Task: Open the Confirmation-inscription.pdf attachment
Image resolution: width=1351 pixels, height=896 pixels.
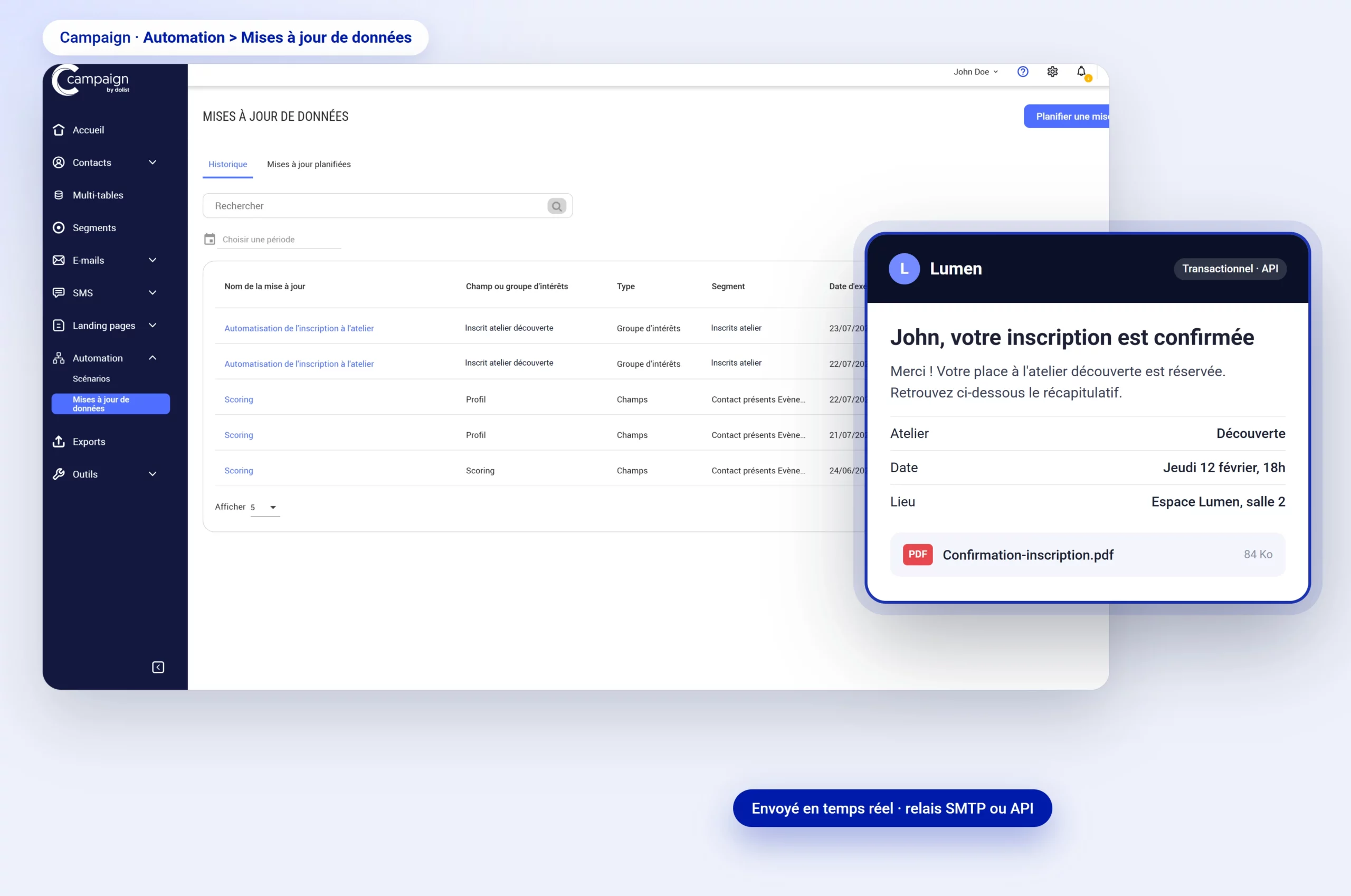Action: pyautogui.click(x=1088, y=554)
